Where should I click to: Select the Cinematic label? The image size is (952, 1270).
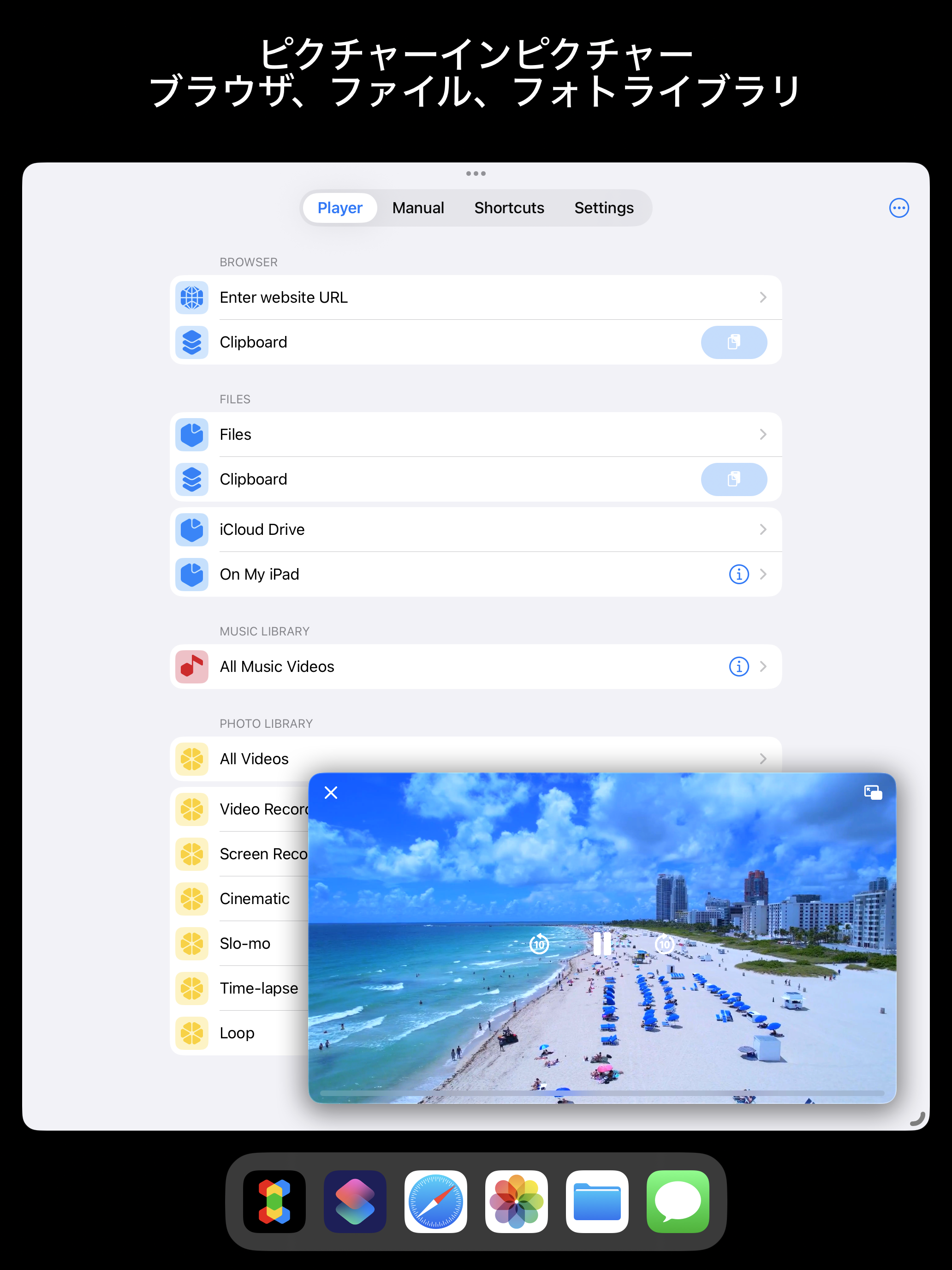pos(255,899)
